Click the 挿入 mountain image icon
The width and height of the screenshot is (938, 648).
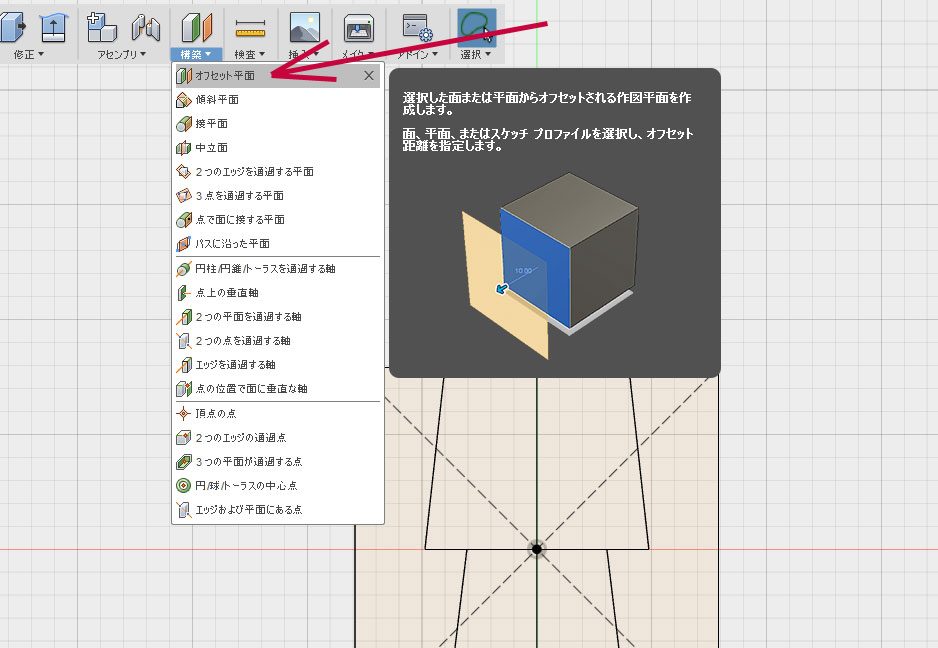304,27
